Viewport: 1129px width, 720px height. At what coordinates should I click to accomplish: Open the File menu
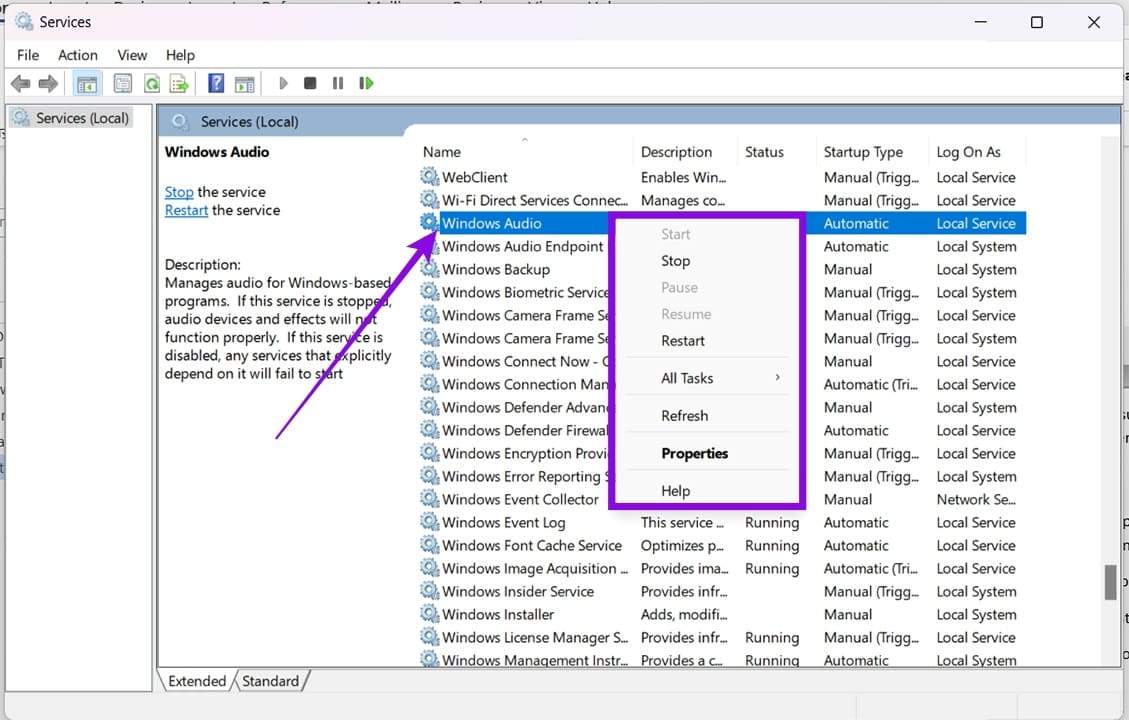[28, 55]
